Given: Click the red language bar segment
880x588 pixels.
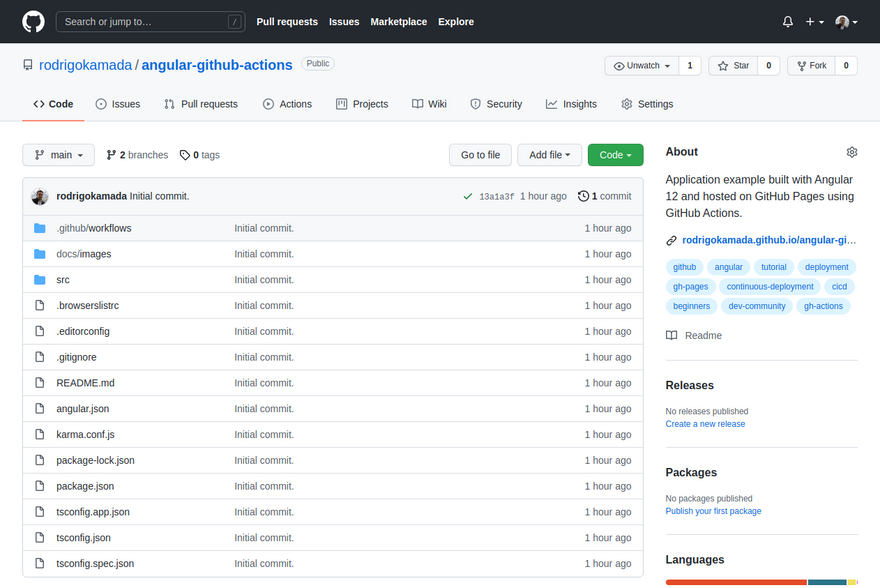Looking at the screenshot, I should (x=736, y=582).
